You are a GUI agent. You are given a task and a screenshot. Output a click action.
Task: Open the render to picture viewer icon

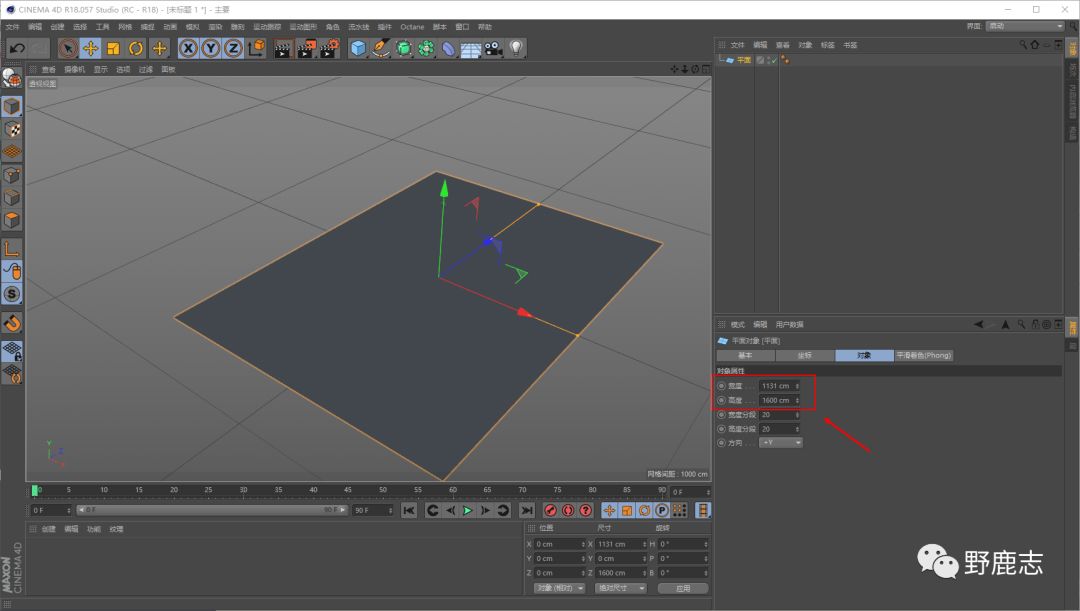coord(306,48)
